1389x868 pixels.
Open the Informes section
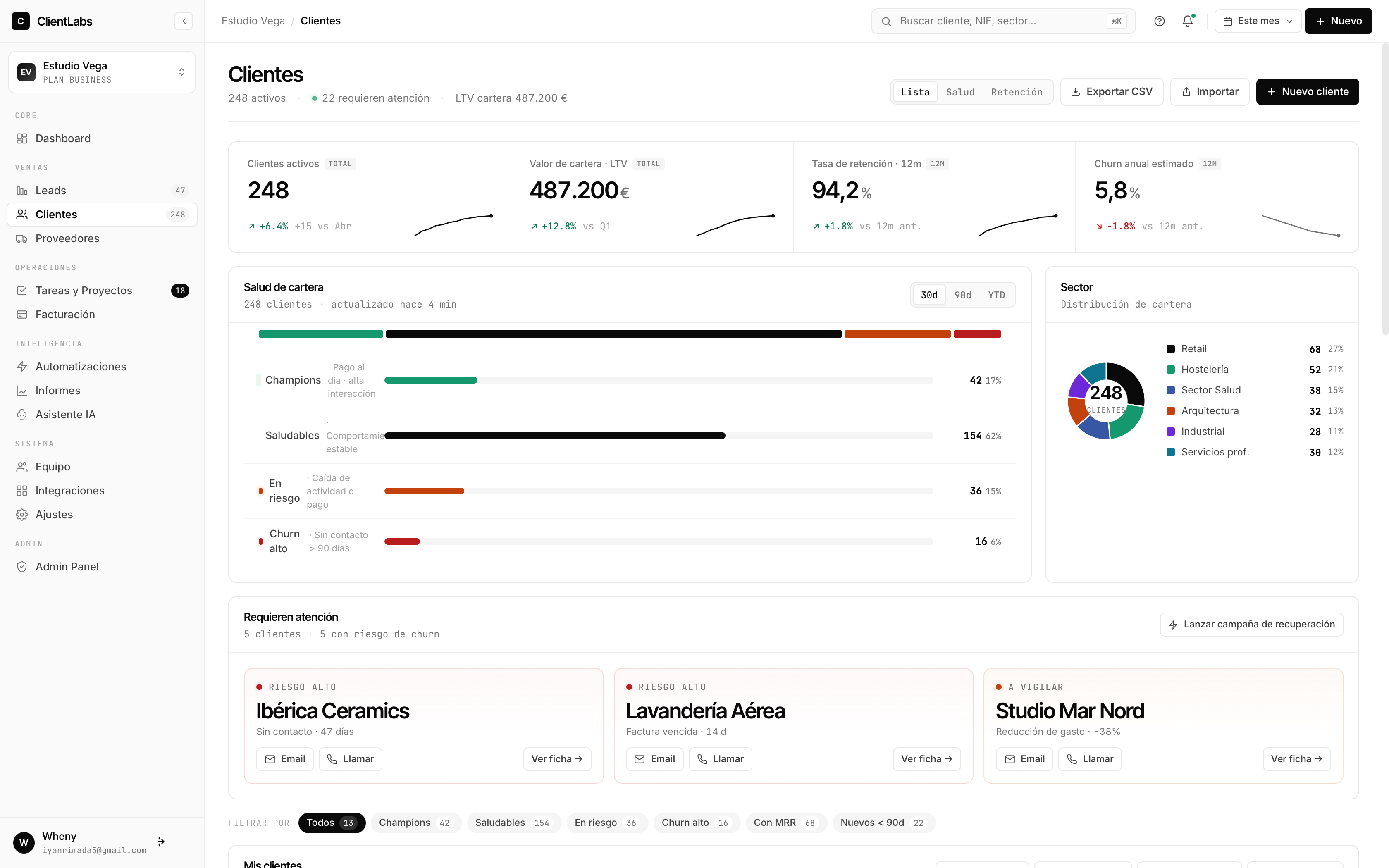tap(102, 390)
